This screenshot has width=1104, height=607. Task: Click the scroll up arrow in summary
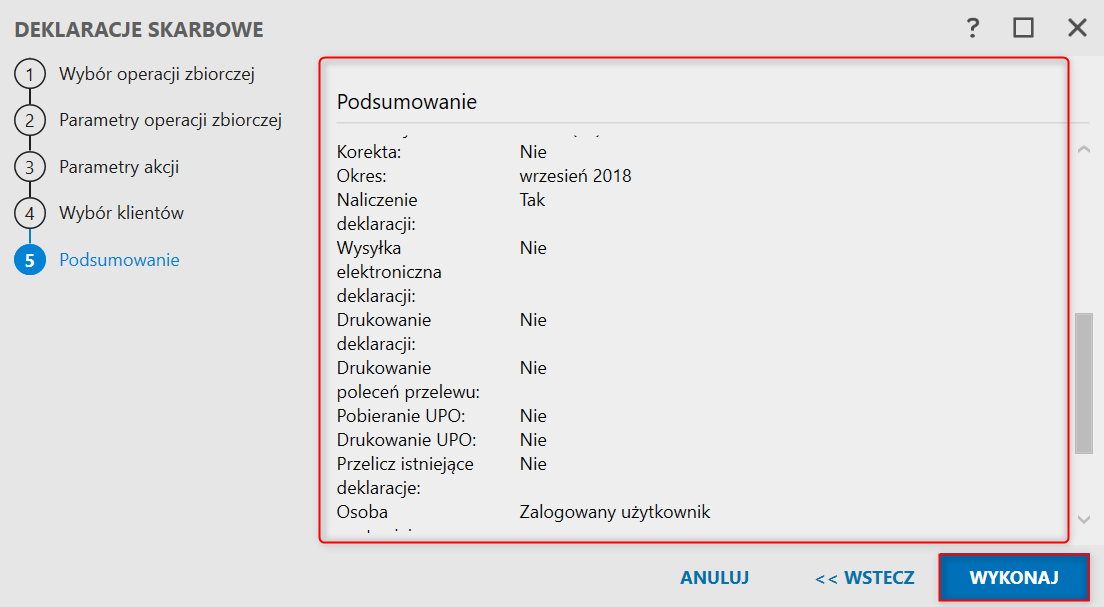click(1084, 149)
